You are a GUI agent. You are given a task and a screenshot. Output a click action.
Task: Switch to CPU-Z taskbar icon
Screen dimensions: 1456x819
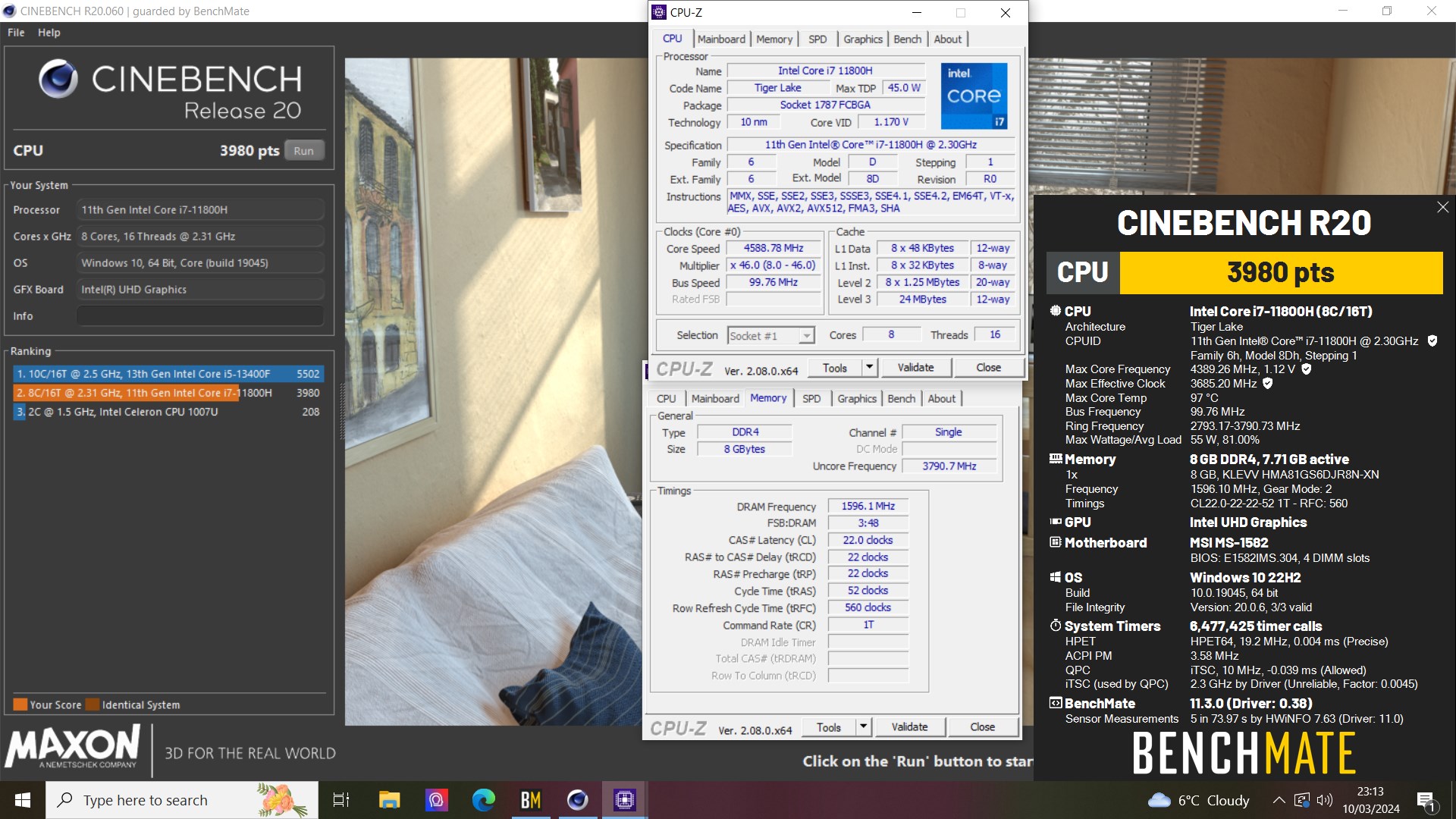click(x=624, y=800)
